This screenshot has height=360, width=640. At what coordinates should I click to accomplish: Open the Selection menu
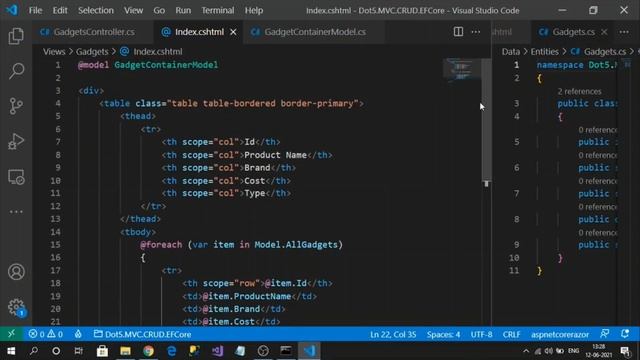[96, 10]
